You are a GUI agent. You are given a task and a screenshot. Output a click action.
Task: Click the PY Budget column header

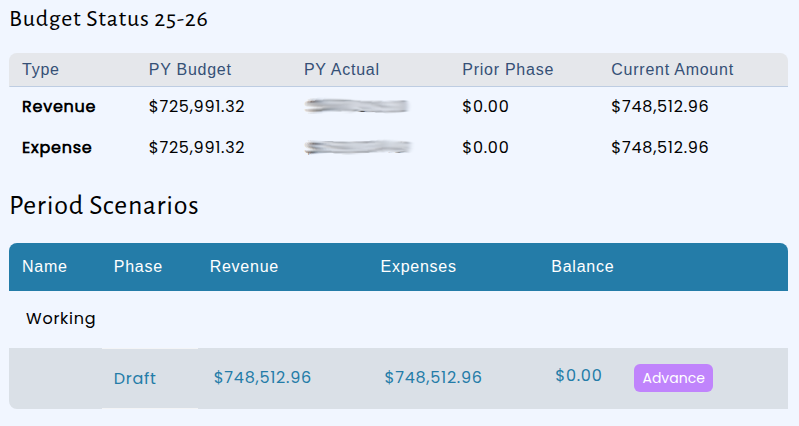tap(190, 69)
